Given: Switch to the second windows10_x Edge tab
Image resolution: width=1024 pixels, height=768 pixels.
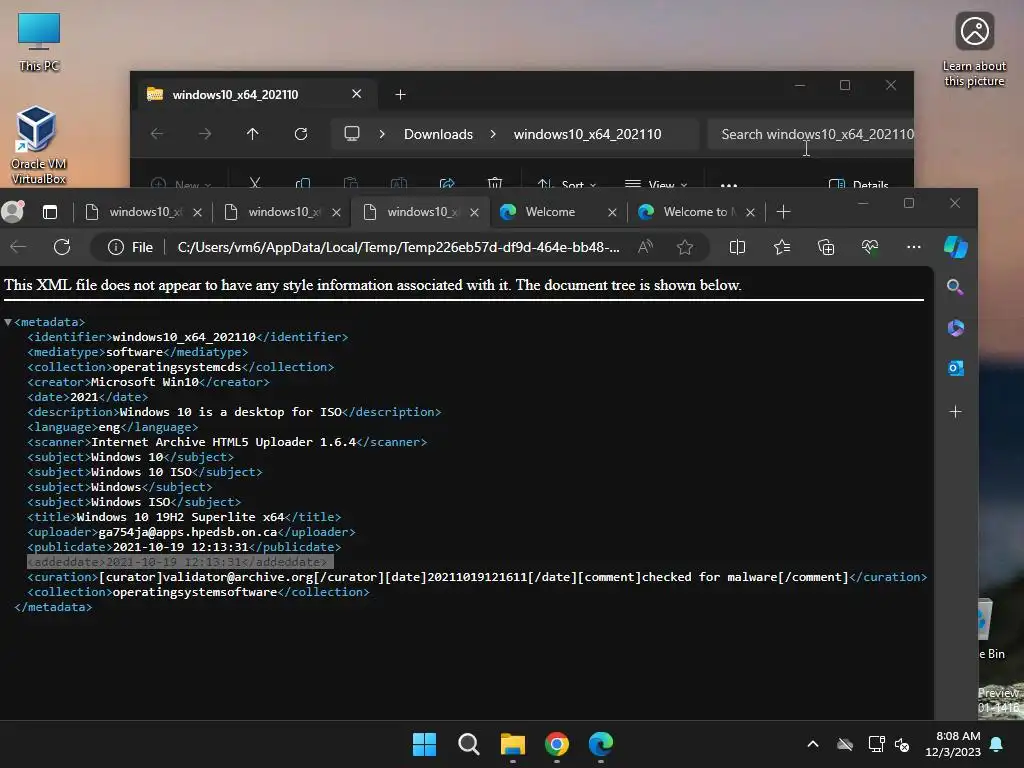Looking at the screenshot, I should tap(284, 212).
